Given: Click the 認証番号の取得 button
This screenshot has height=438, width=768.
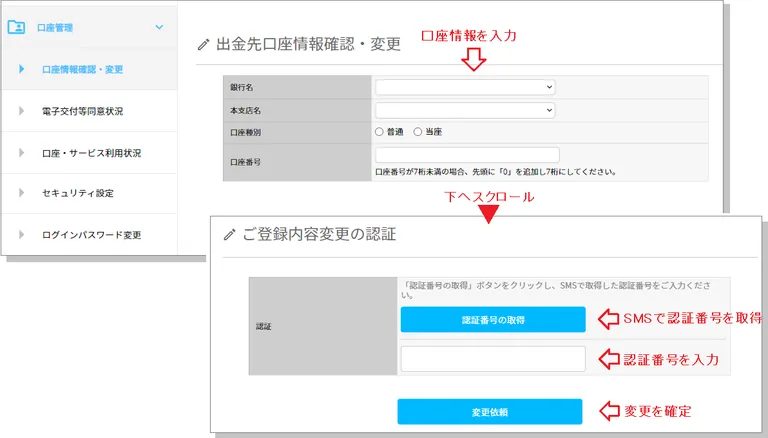Looking at the screenshot, I should (x=493, y=320).
